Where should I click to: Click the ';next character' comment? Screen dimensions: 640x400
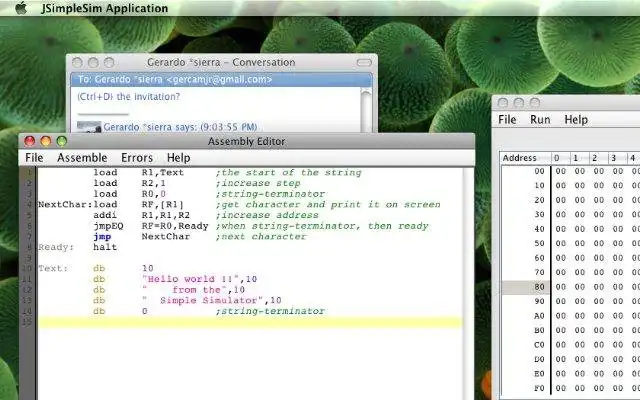(x=261, y=236)
